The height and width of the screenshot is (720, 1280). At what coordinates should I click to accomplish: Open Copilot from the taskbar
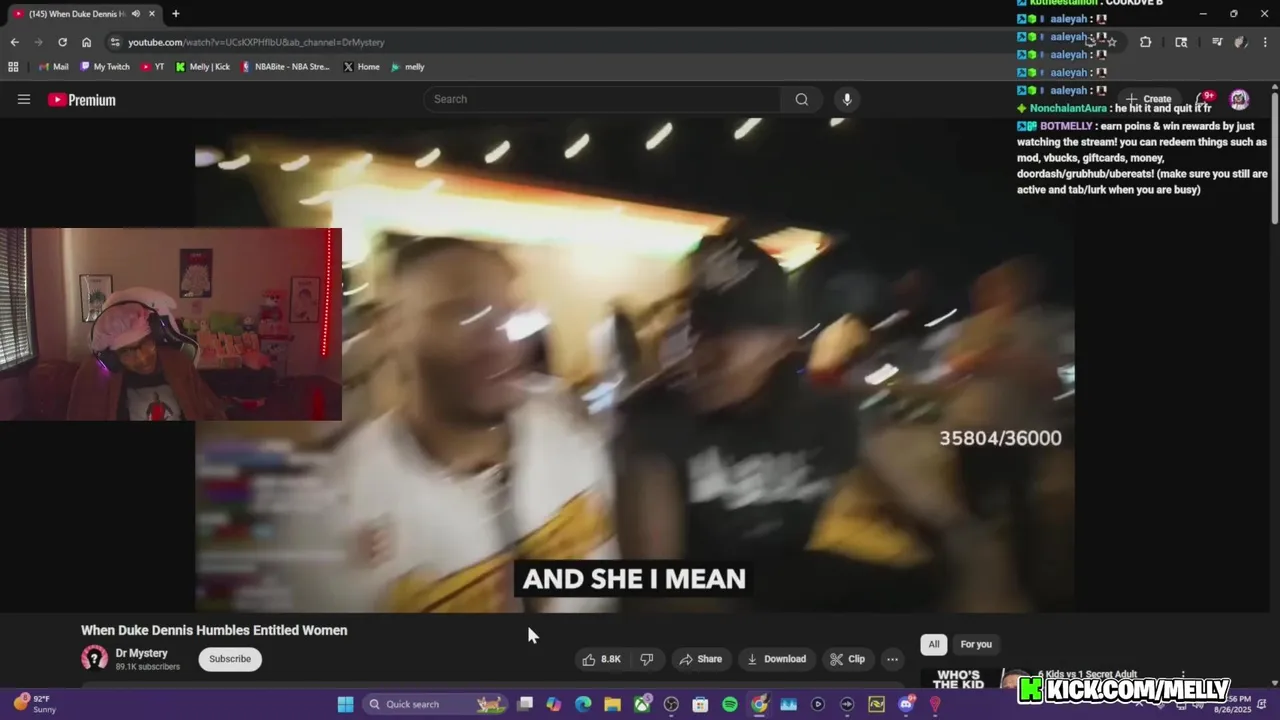[x=554, y=704]
